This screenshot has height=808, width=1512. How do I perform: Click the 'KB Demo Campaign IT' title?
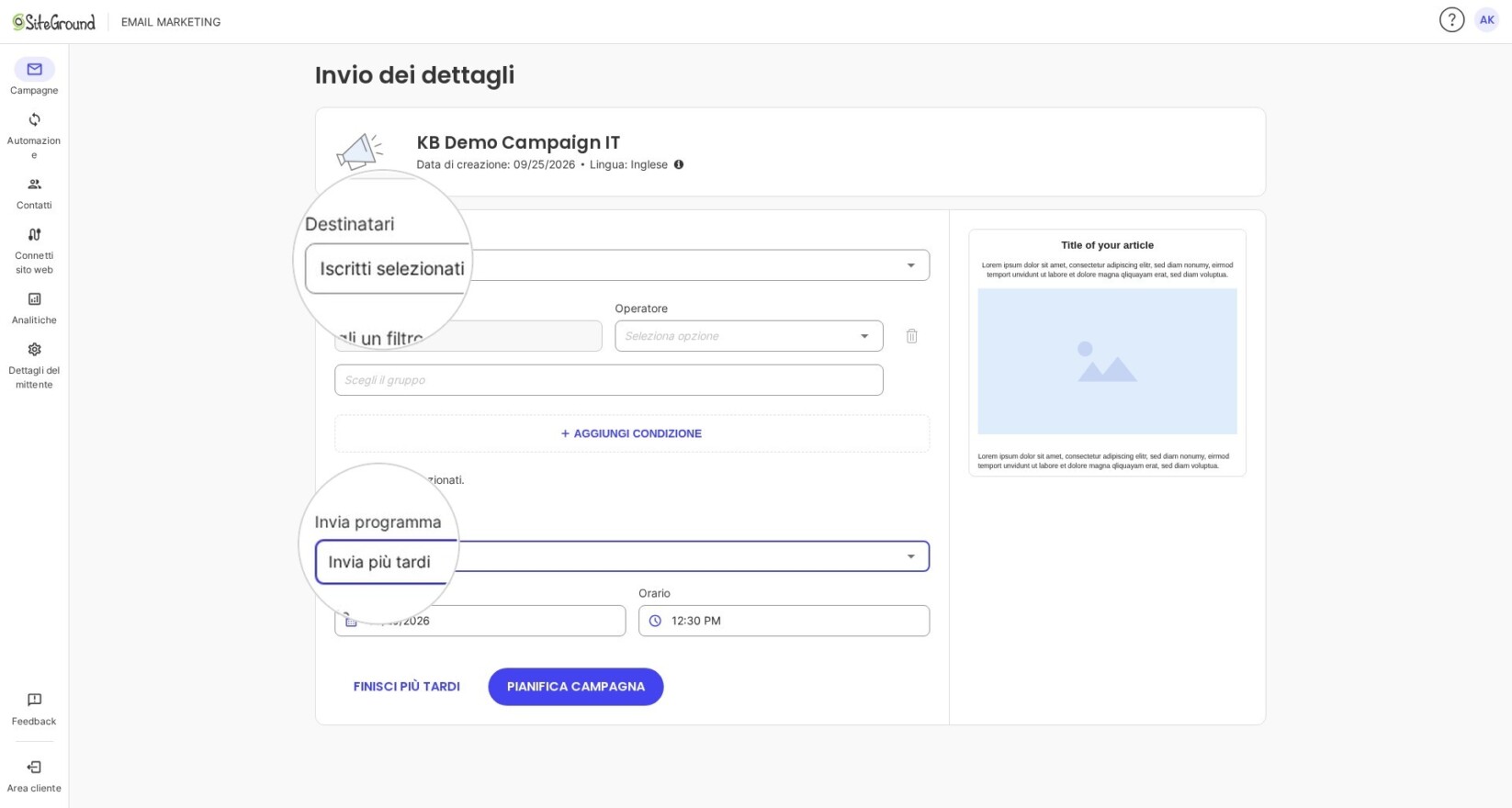[x=518, y=142]
